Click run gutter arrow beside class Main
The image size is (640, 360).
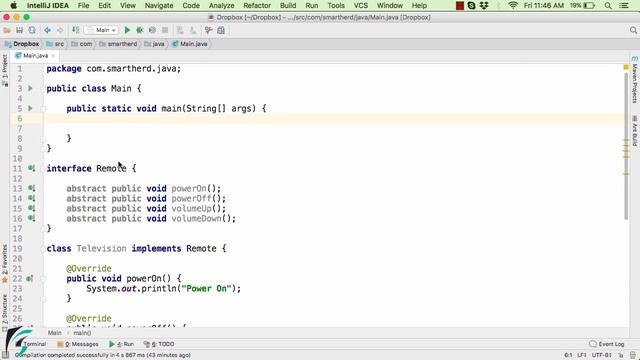[30, 88]
